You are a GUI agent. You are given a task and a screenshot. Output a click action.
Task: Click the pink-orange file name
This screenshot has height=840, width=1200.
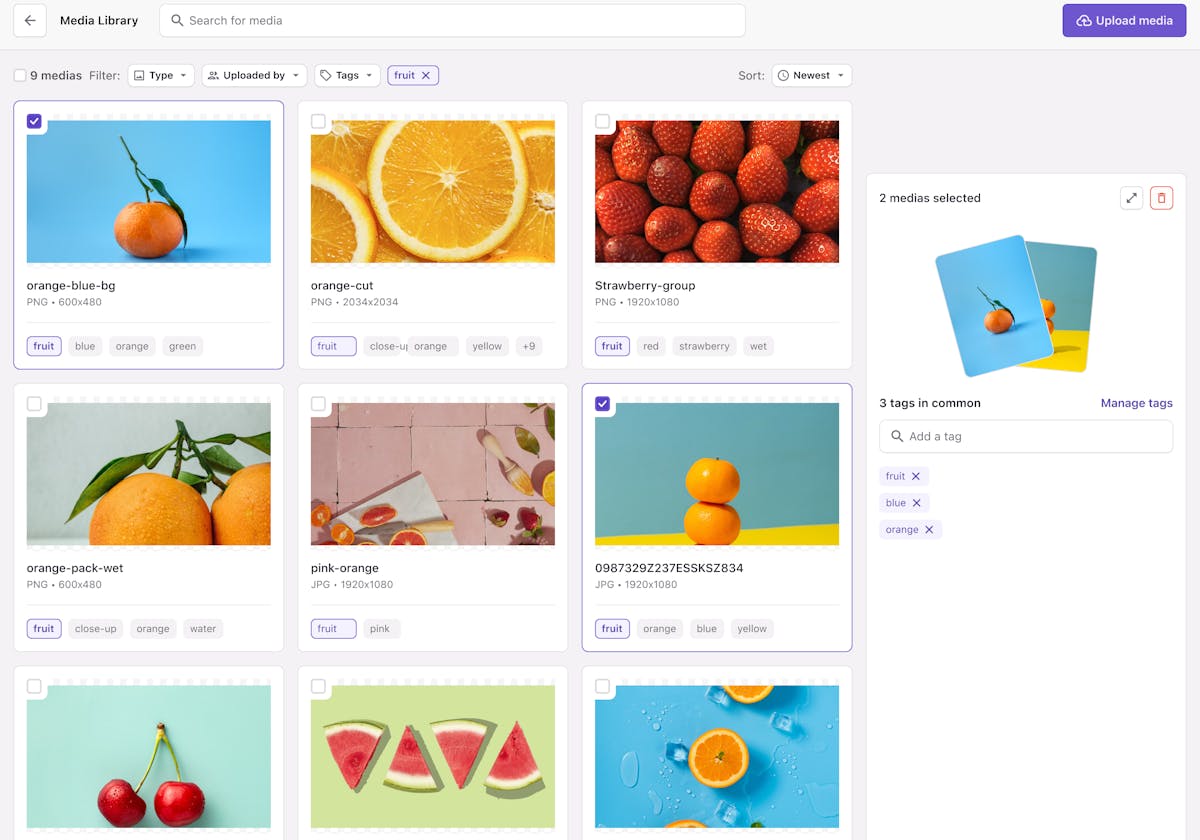[345, 568]
